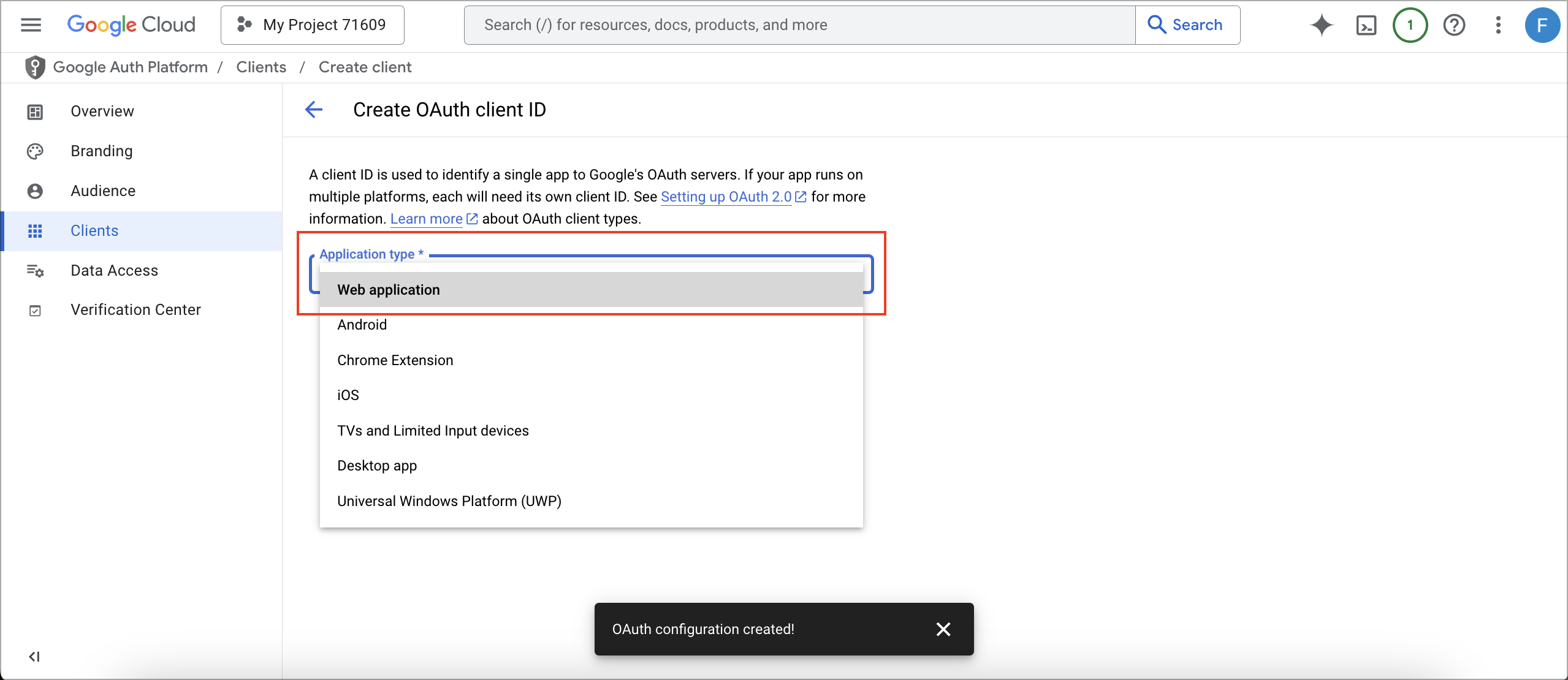1568x680 pixels.
Task: Collapse the sidebar with the bottom arrow
Action: [34, 657]
